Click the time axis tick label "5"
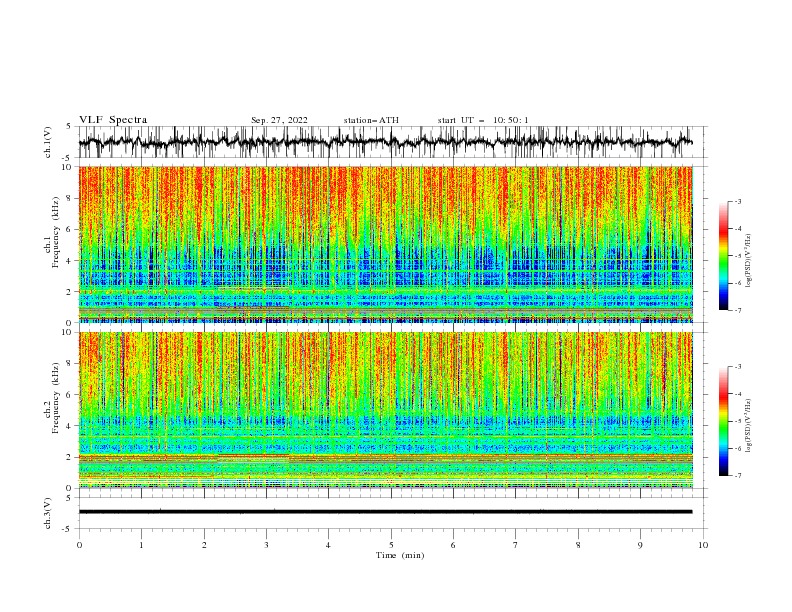 coord(391,545)
